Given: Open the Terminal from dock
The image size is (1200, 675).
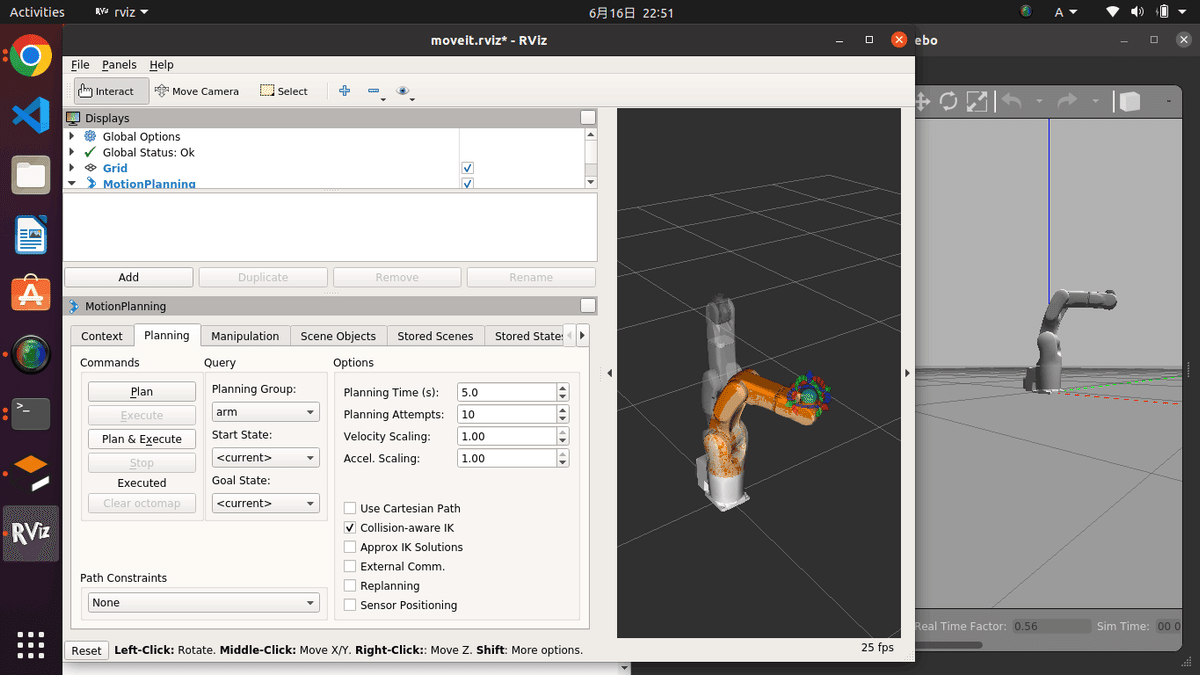Looking at the screenshot, I should click(31, 412).
